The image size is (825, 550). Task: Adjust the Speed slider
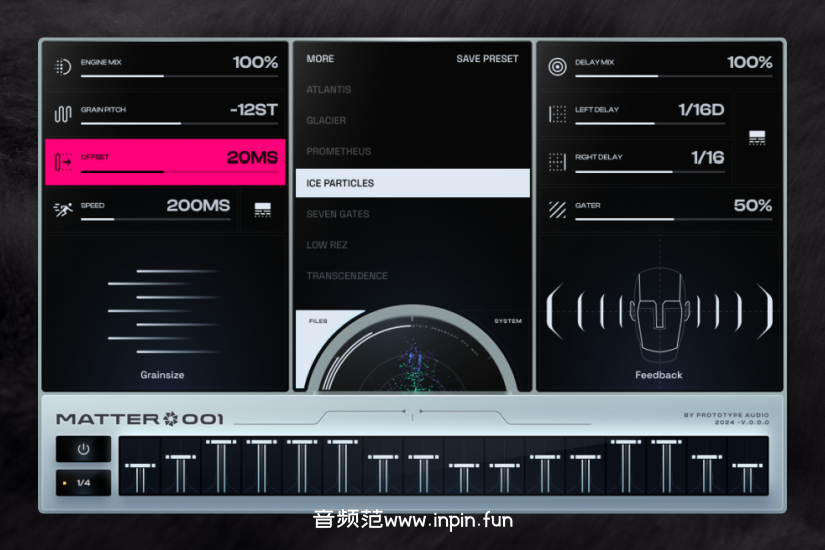click(156, 219)
